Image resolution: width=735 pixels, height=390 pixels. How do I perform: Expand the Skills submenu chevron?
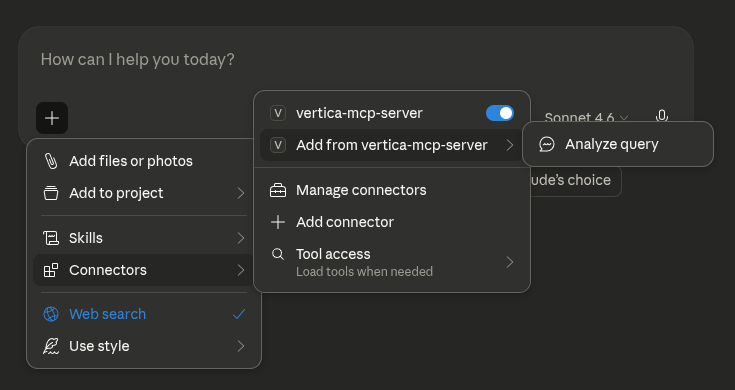point(241,238)
